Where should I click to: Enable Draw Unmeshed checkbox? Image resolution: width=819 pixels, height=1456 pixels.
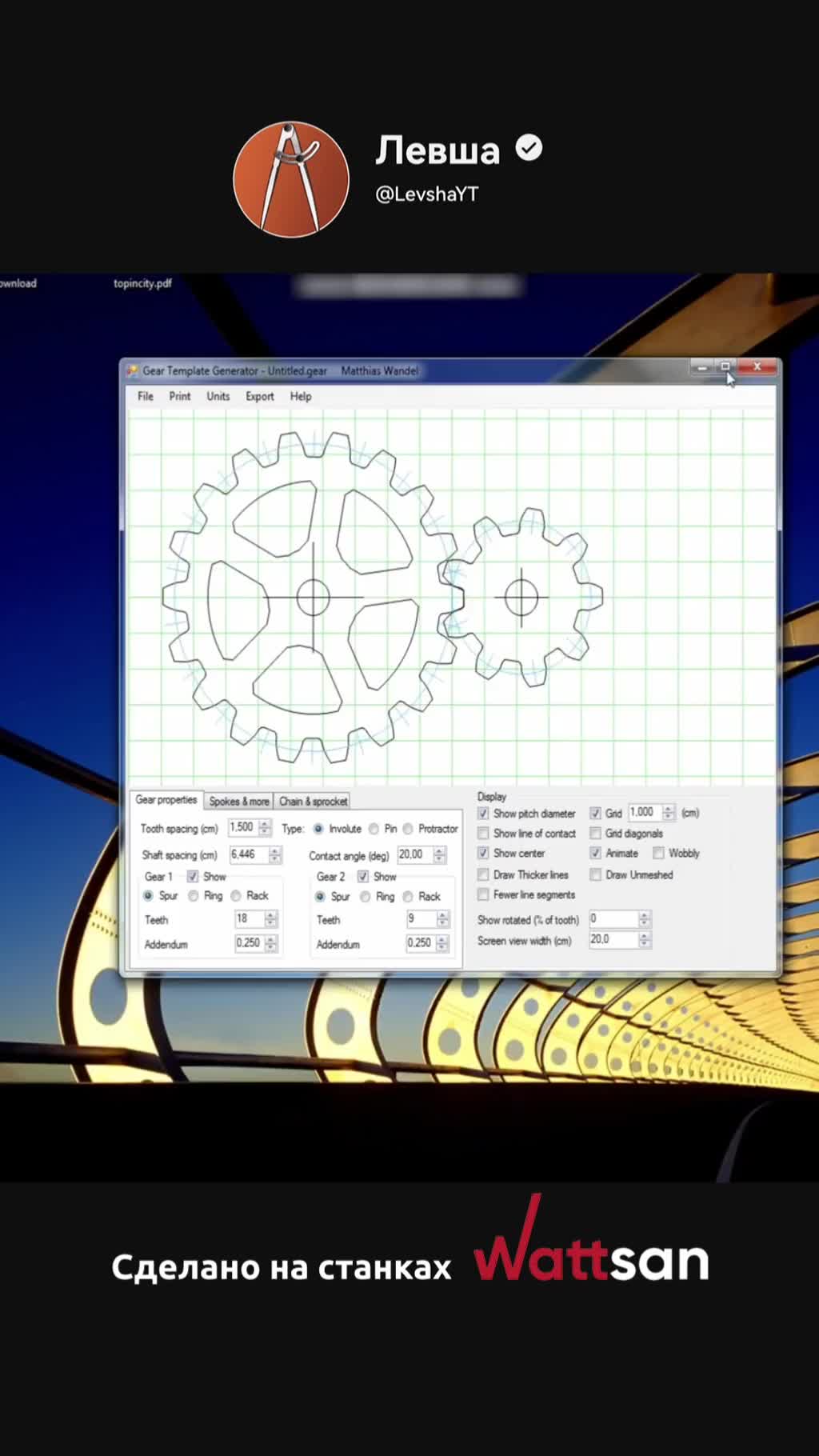pos(595,874)
